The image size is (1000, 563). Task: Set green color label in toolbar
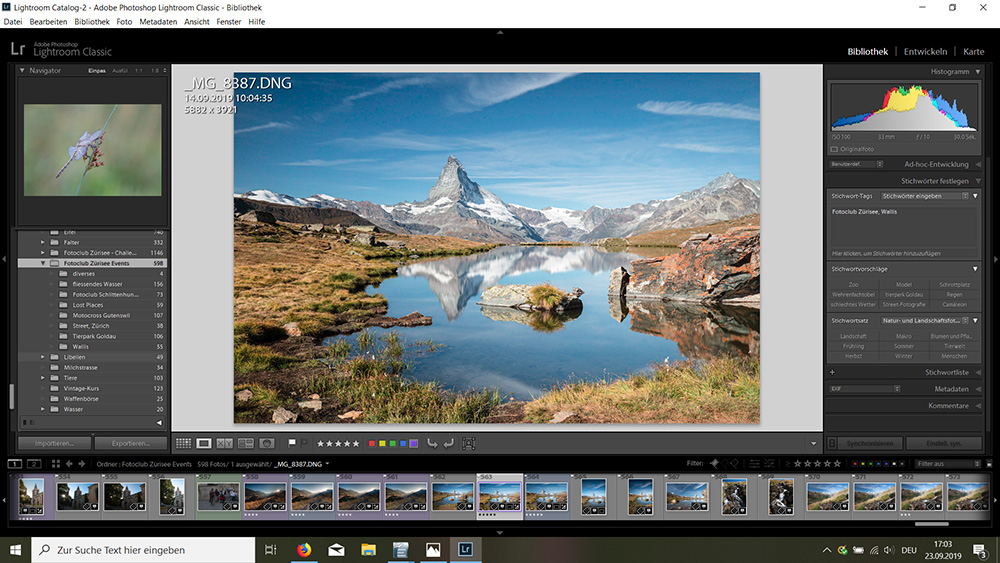tap(392, 443)
